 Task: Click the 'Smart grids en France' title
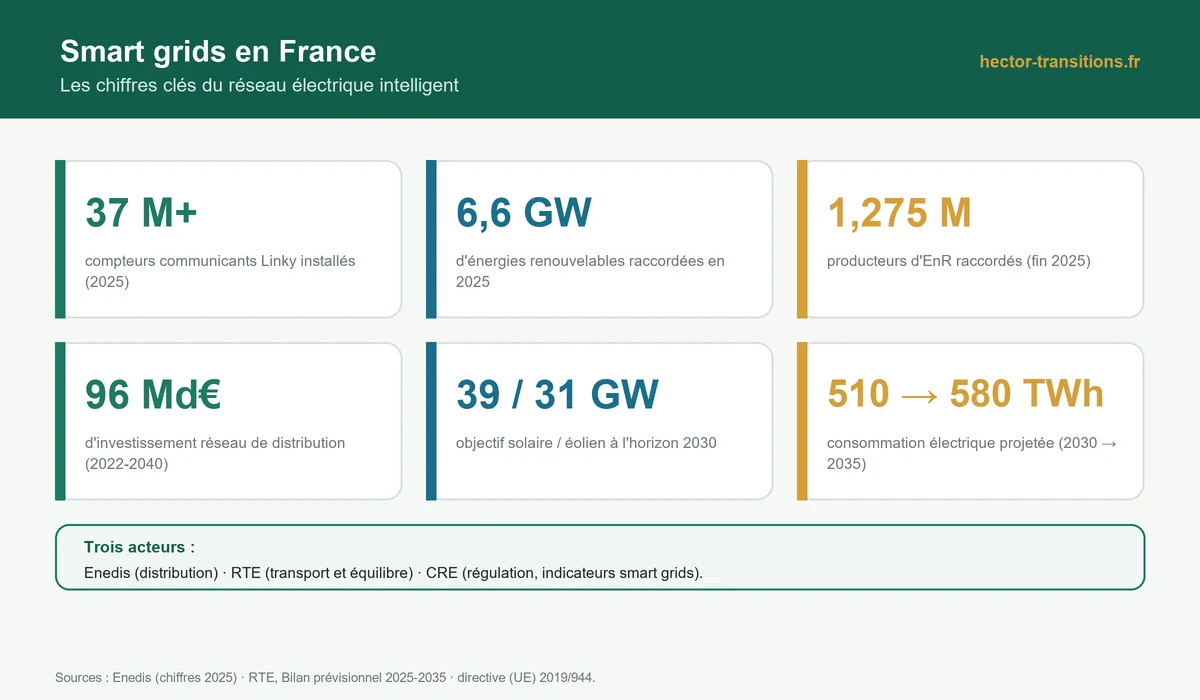click(x=218, y=51)
